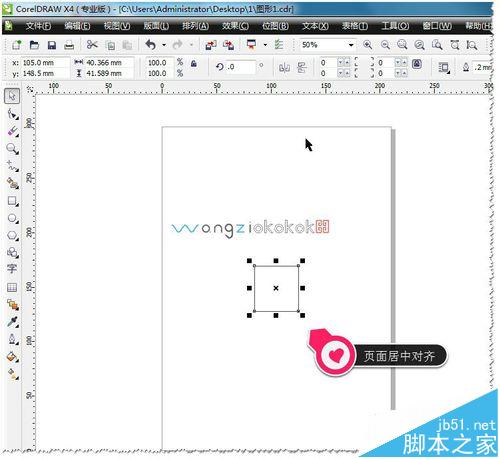Click the selected rectangle's center X marker
Viewport: 500px width, 459px height.
276,288
